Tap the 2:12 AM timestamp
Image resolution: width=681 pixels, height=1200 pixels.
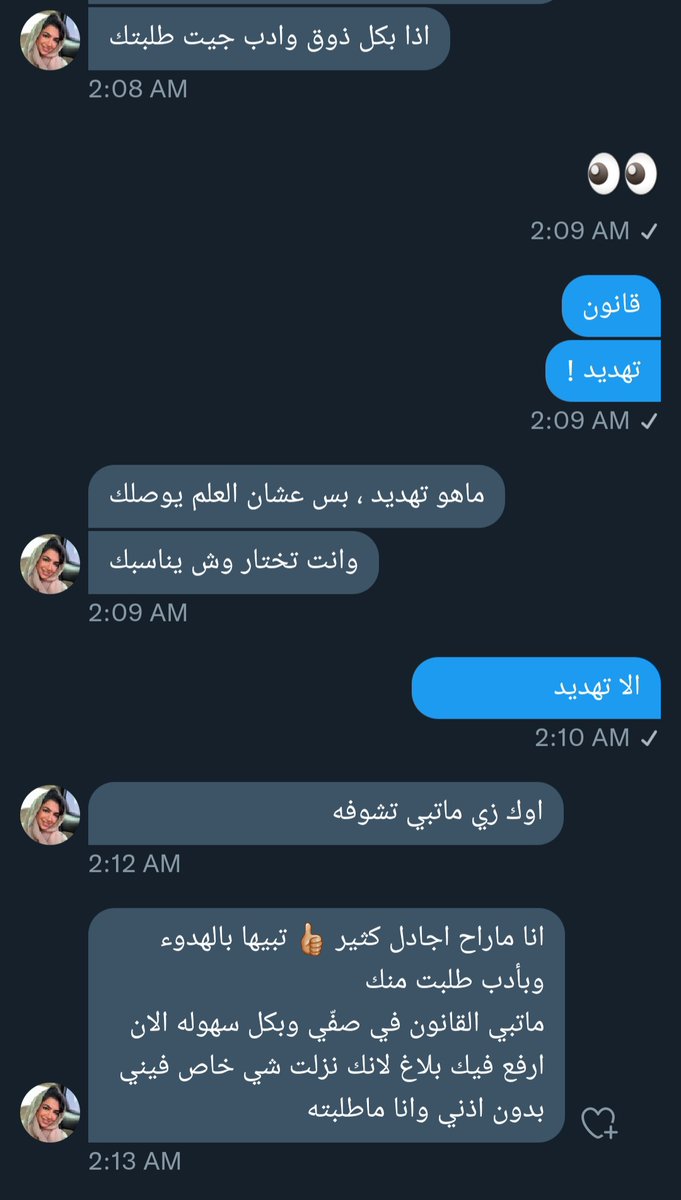(x=135, y=863)
